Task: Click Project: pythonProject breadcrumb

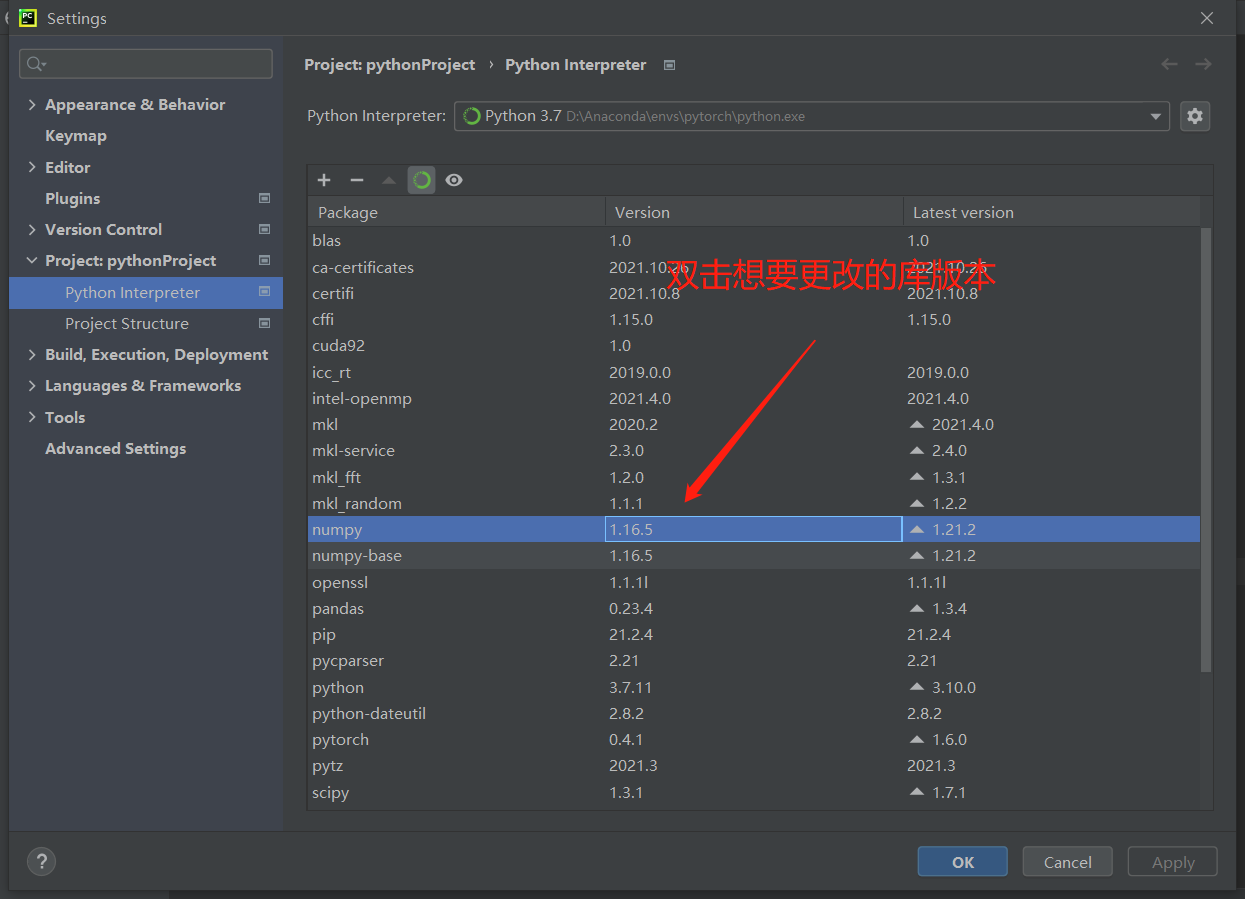Action: 390,64
